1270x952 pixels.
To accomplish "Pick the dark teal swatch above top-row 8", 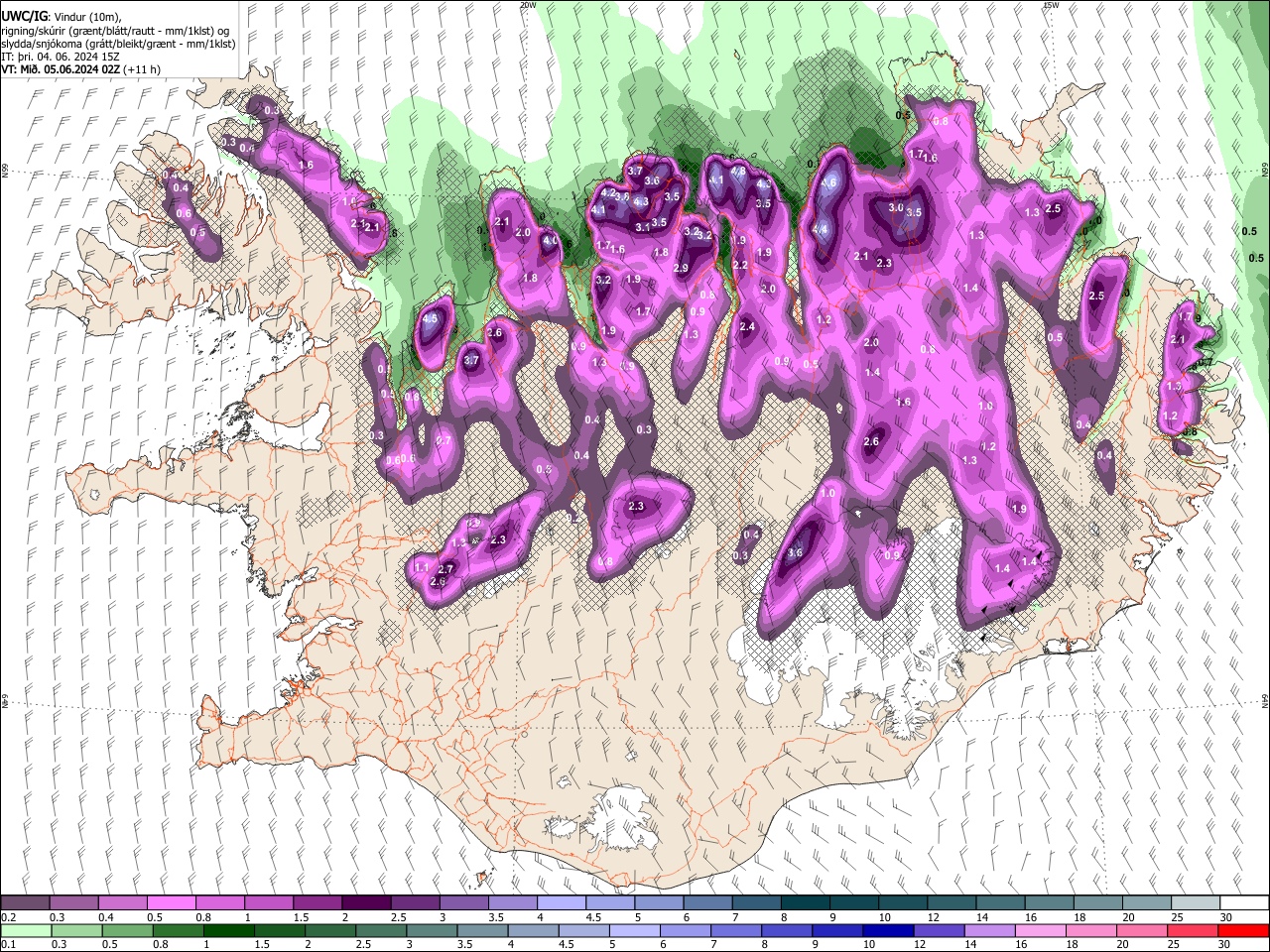I will point(805,902).
